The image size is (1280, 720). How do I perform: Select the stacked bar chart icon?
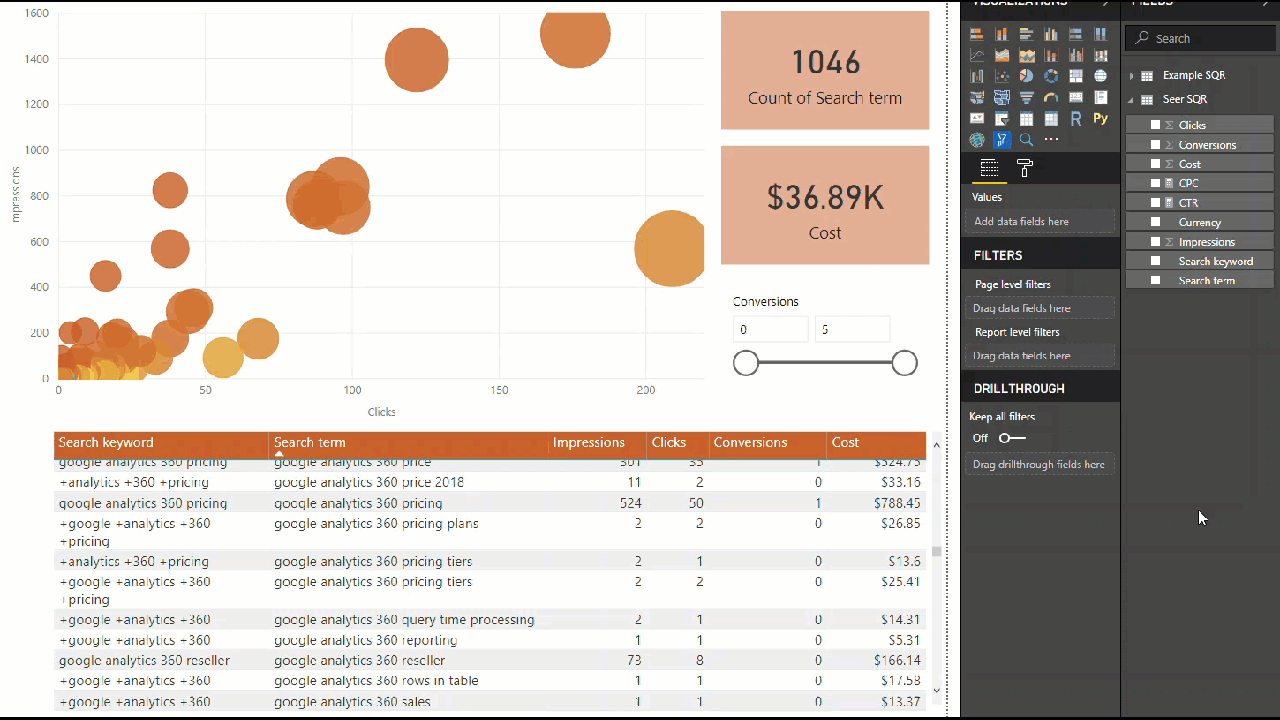coord(977,35)
